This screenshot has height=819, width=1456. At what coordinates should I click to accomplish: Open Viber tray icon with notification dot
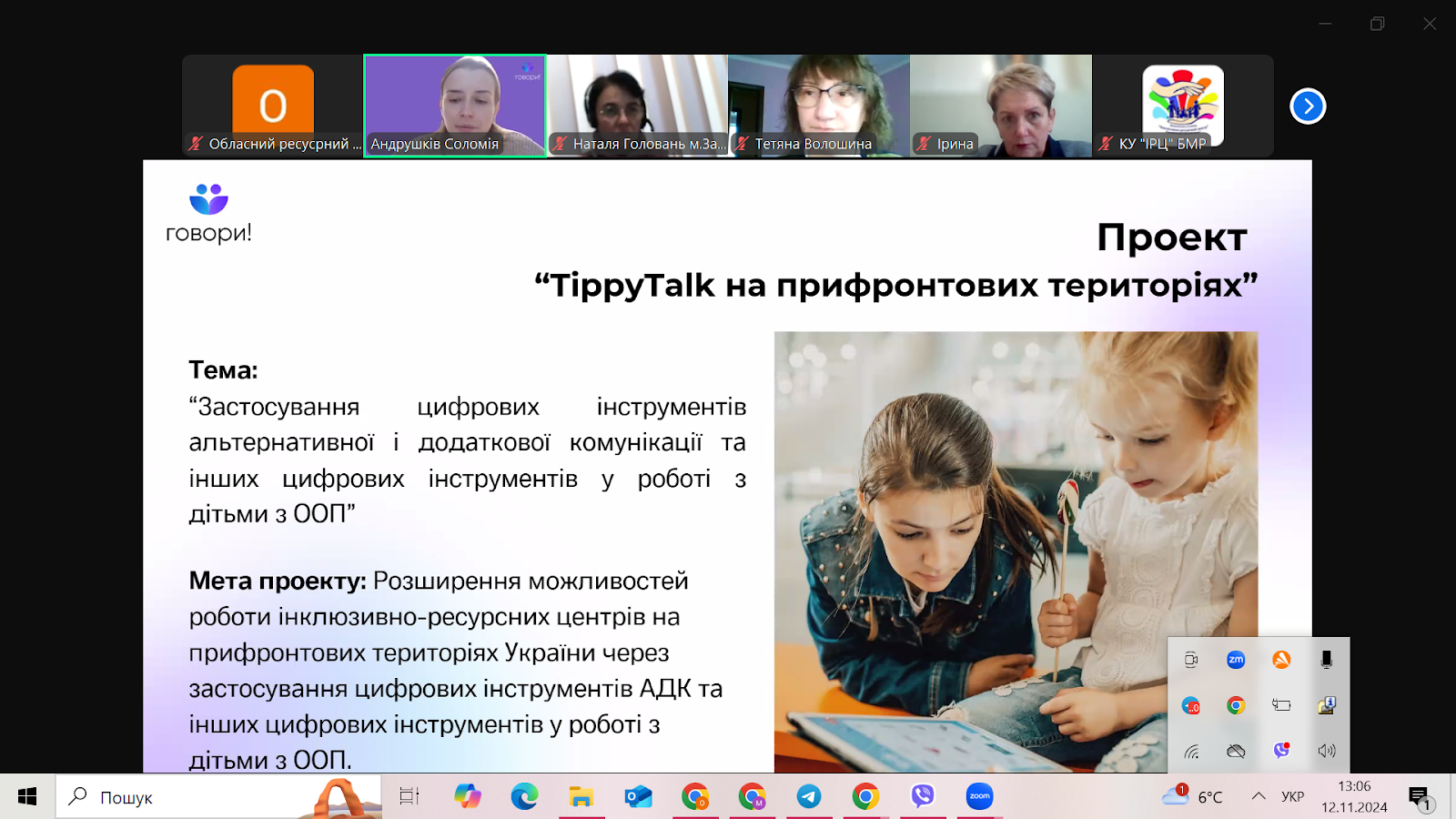[1281, 751]
